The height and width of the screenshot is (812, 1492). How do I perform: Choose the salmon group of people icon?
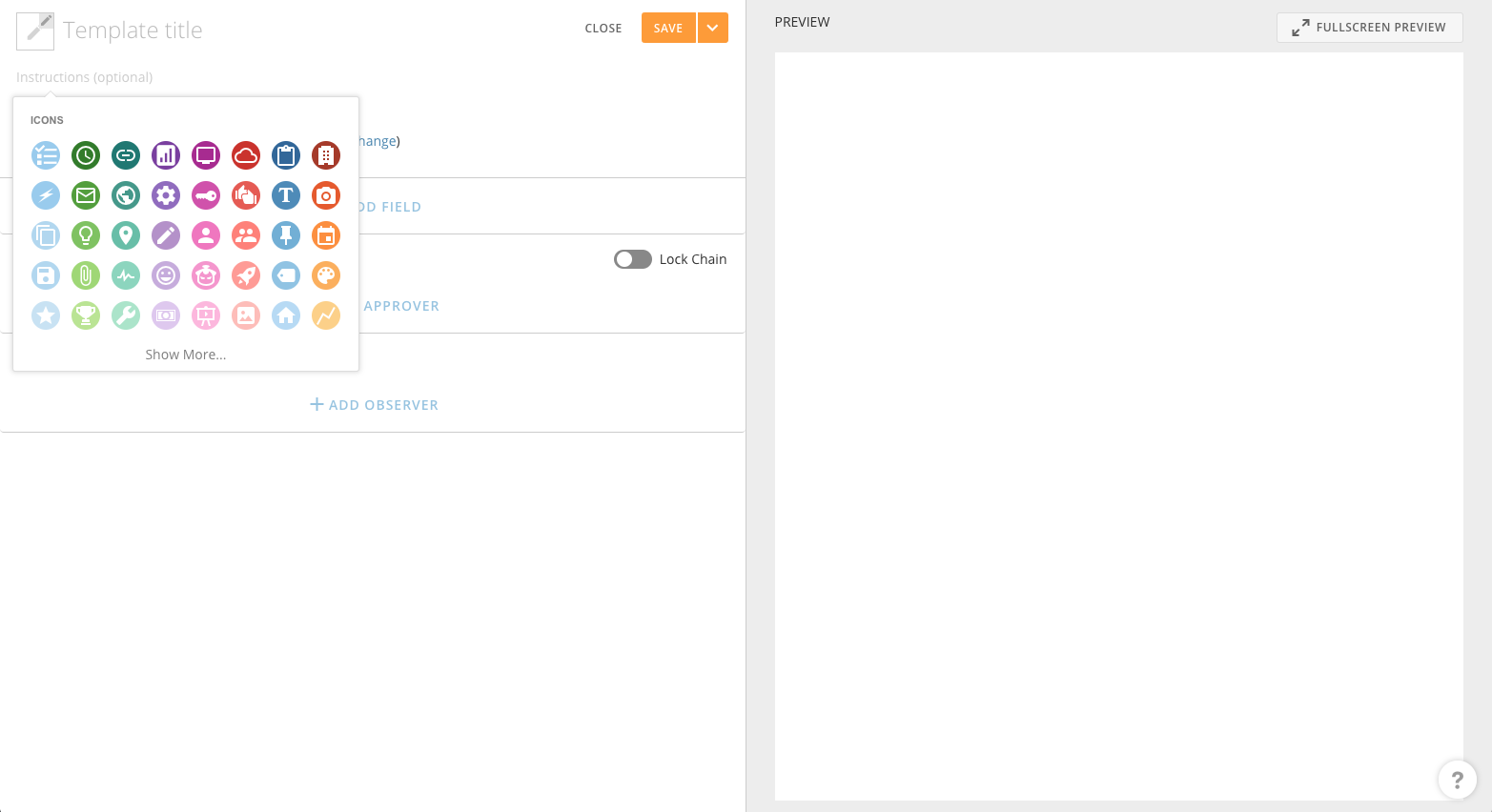[x=246, y=235]
